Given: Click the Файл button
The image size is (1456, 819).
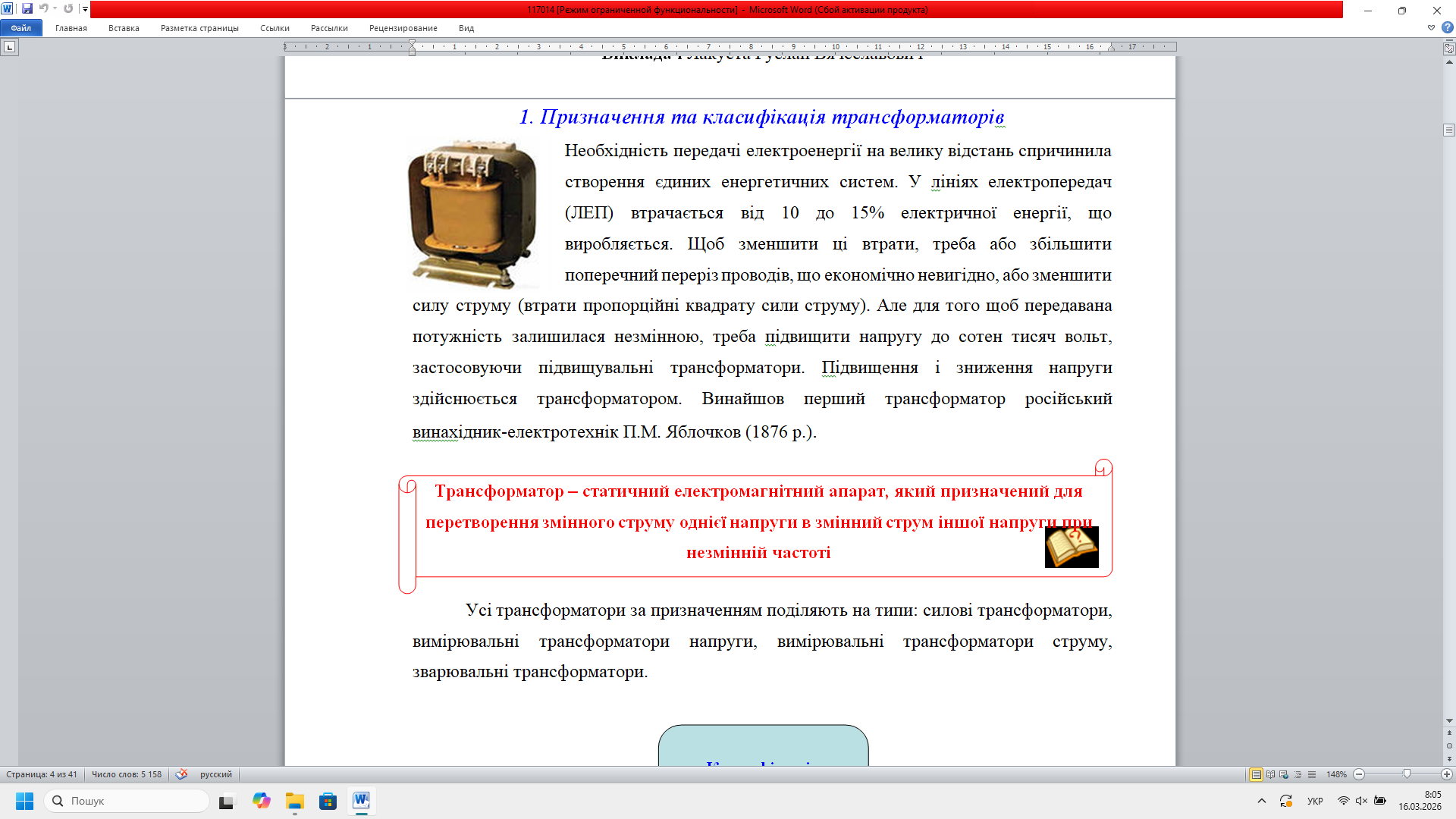Looking at the screenshot, I should [21, 28].
